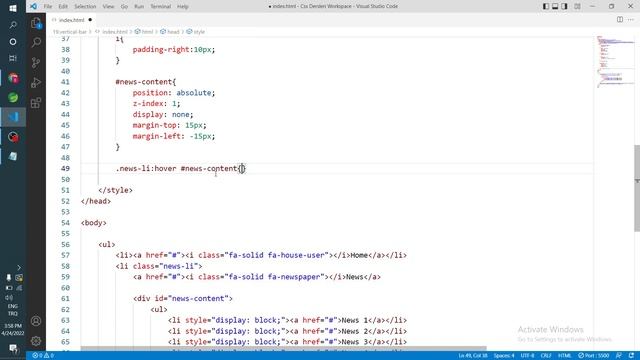Open the 19.vertical-bar folder breadcrumb
This screenshot has height=360, width=640.
pyautogui.click(x=69, y=31)
